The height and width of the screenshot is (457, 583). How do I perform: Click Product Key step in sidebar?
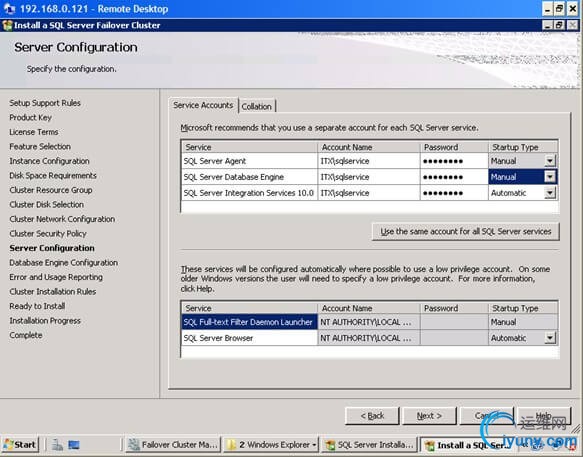(x=30, y=118)
